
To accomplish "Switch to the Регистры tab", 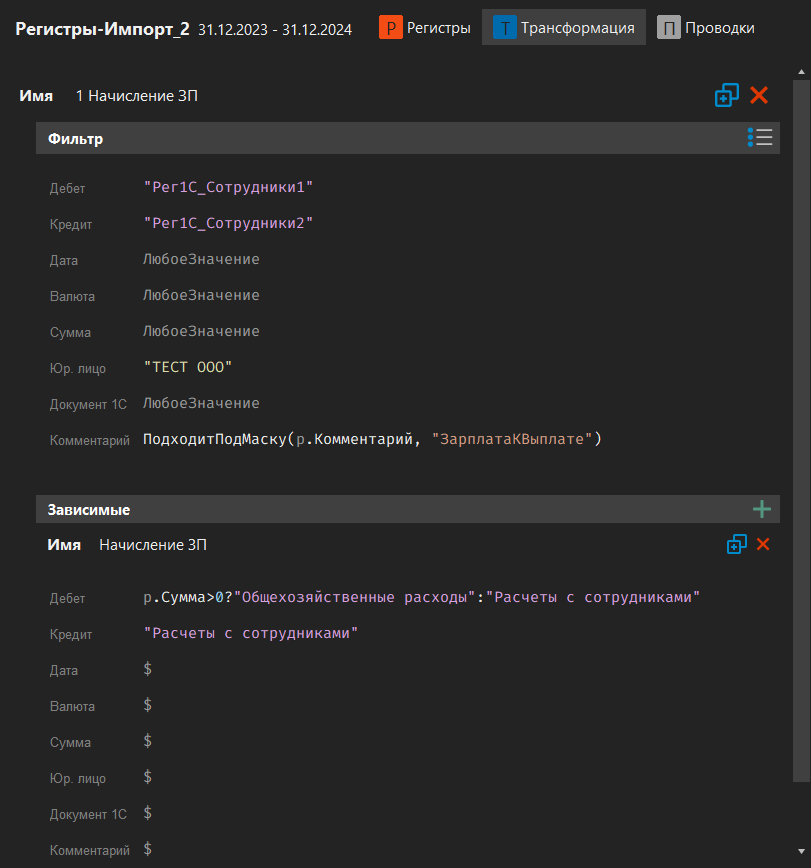I will (x=436, y=27).
